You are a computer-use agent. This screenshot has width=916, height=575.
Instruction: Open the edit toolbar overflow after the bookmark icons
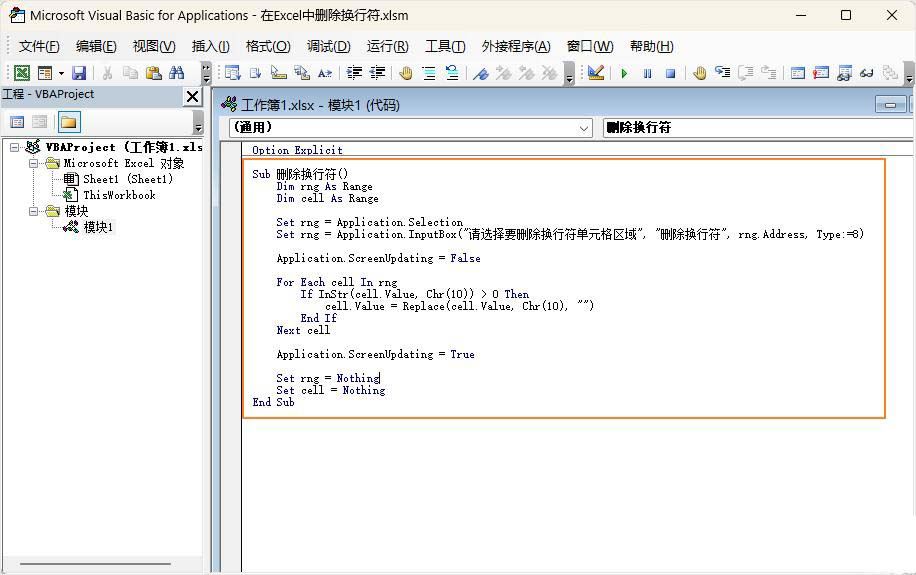click(569, 73)
